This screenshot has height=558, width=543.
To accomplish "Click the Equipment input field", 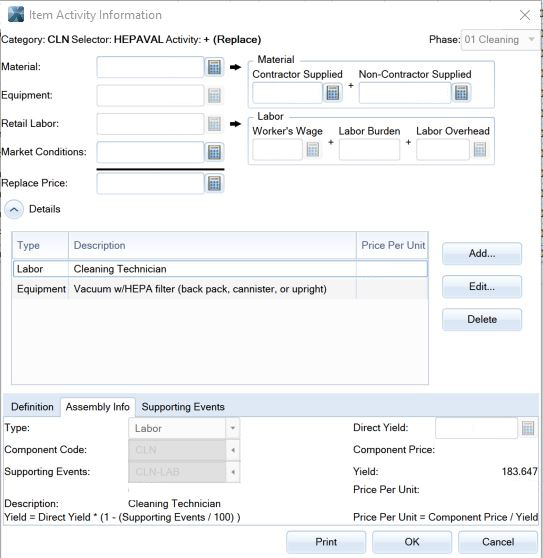I will pyautogui.click(x=150, y=96).
